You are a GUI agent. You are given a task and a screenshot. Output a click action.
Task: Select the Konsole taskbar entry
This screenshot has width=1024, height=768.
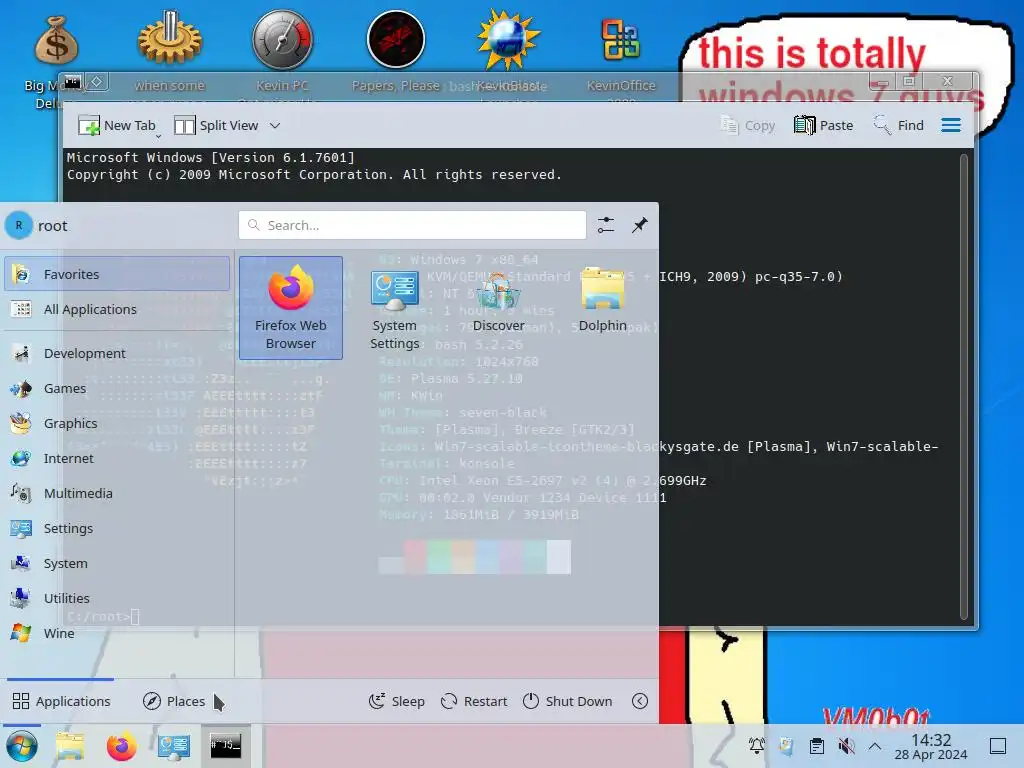[x=225, y=746]
